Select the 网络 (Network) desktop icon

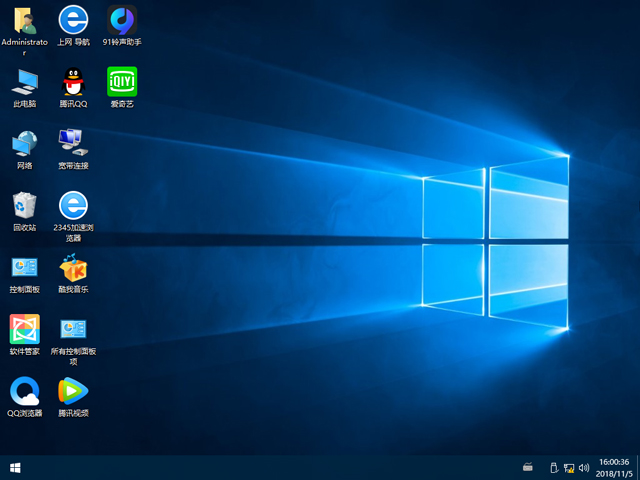(x=24, y=144)
